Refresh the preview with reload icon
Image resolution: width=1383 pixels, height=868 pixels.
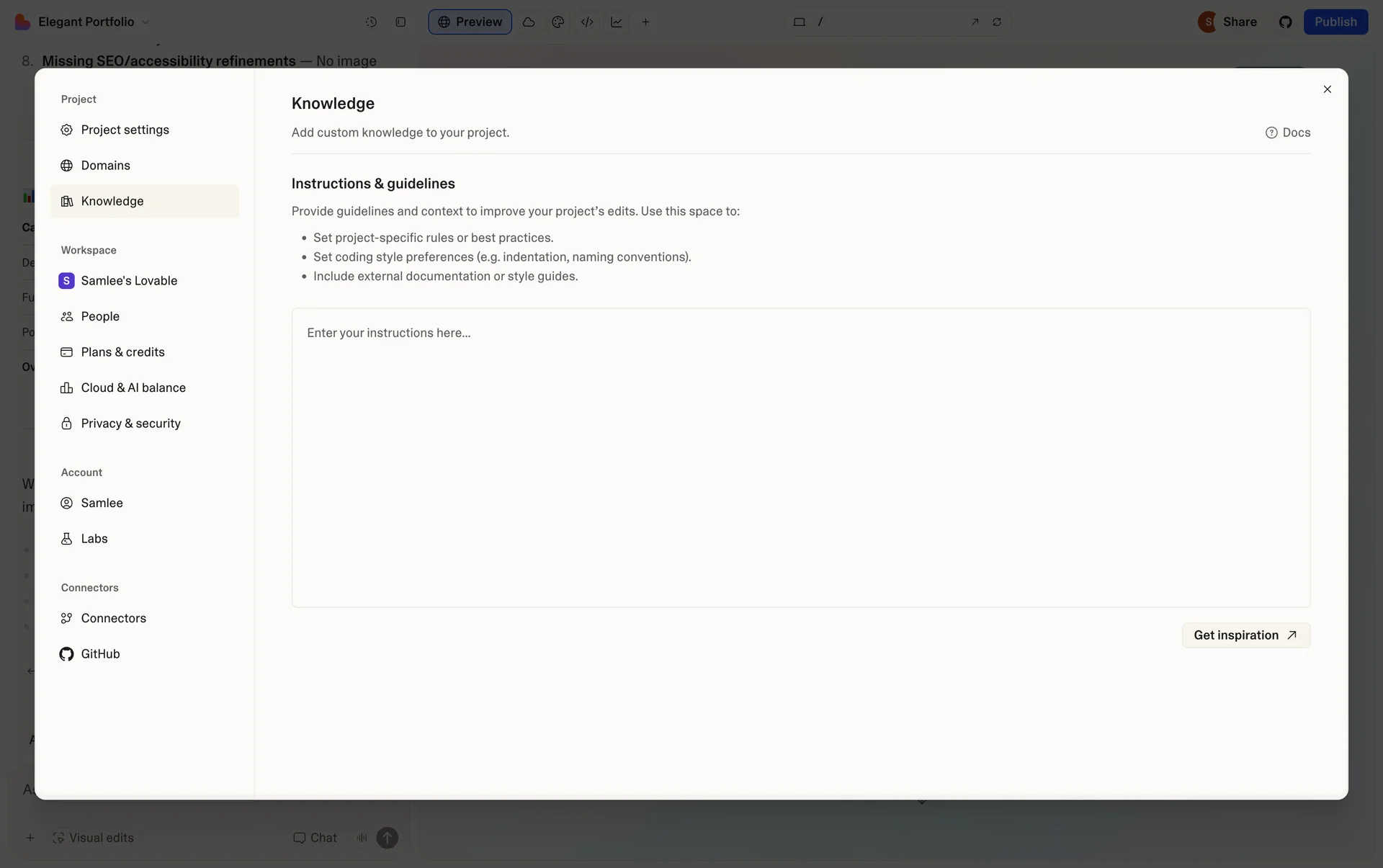point(997,22)
